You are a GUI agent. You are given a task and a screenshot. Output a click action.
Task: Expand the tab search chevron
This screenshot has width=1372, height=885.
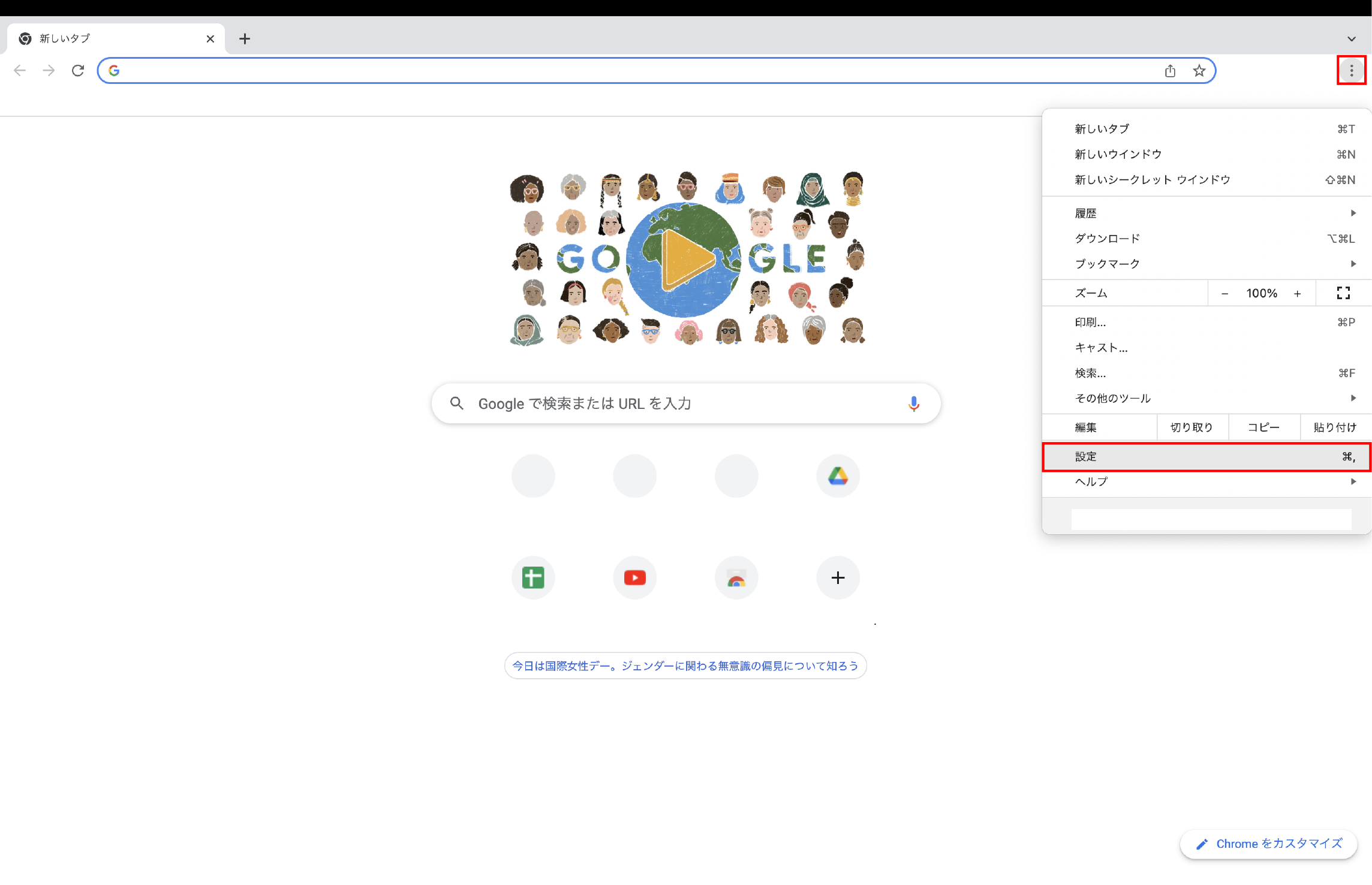1352,39
